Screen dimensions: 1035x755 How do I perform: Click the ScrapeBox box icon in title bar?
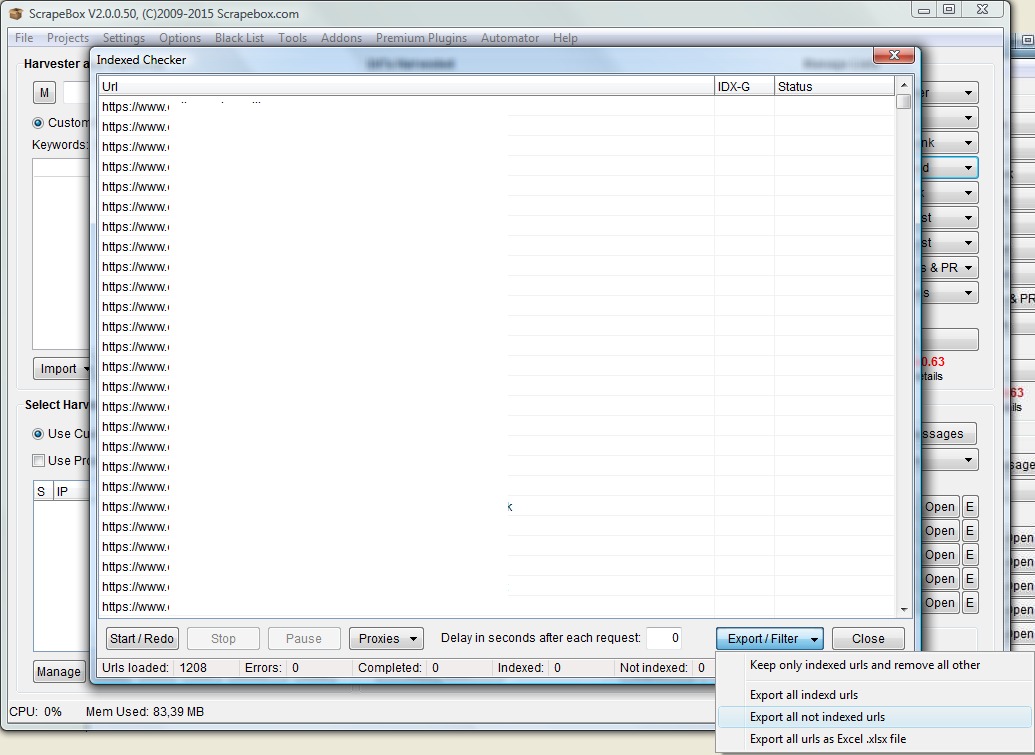point(16,13)
